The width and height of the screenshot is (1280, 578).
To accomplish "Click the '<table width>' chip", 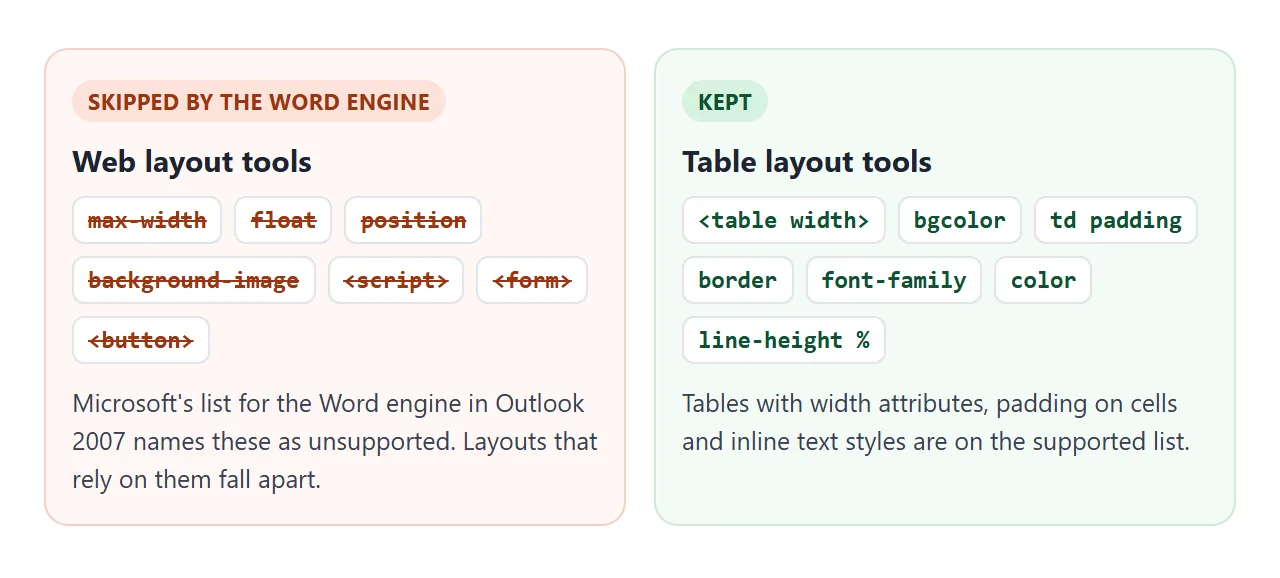I will 784,220.
